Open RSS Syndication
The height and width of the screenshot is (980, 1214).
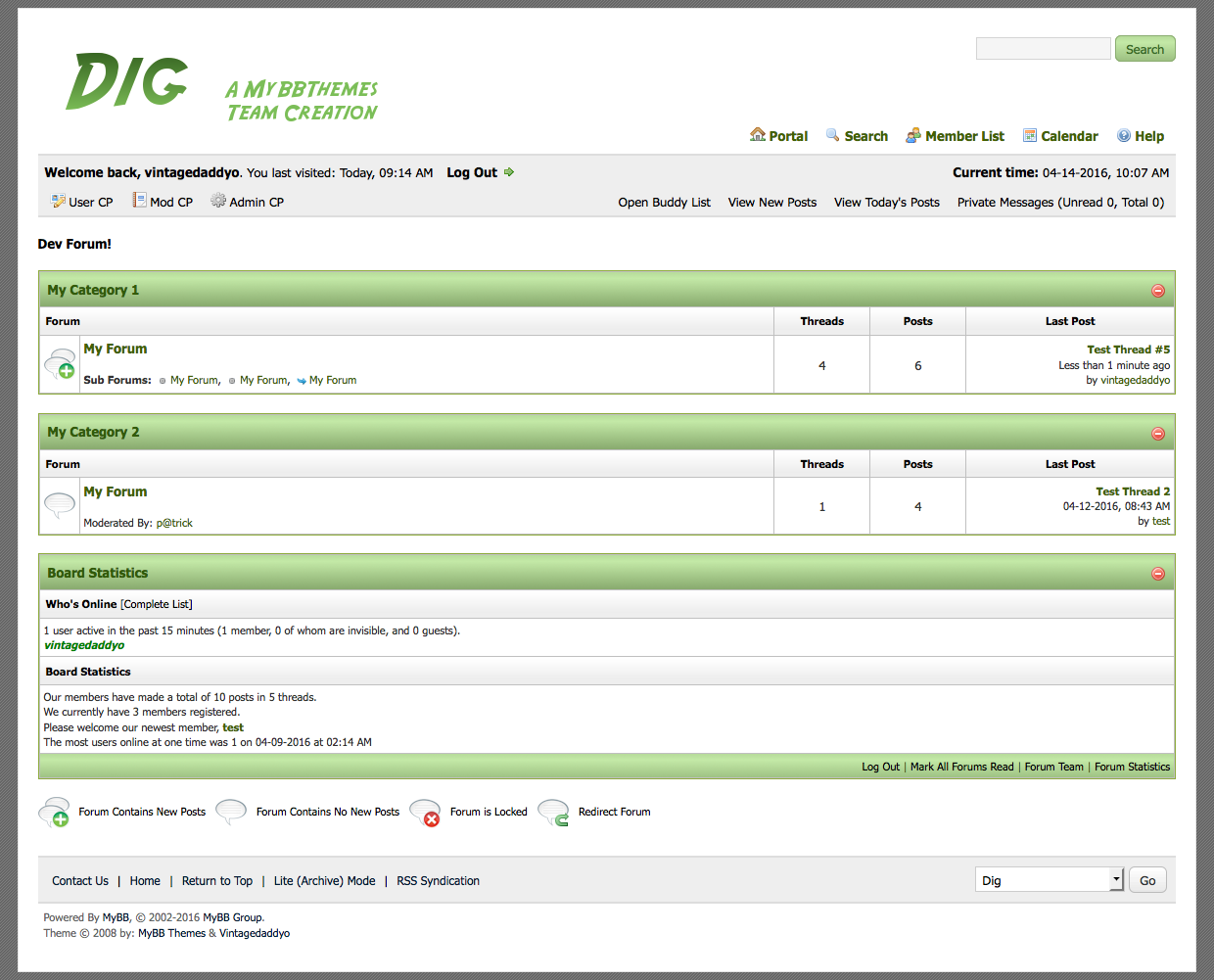438,881
